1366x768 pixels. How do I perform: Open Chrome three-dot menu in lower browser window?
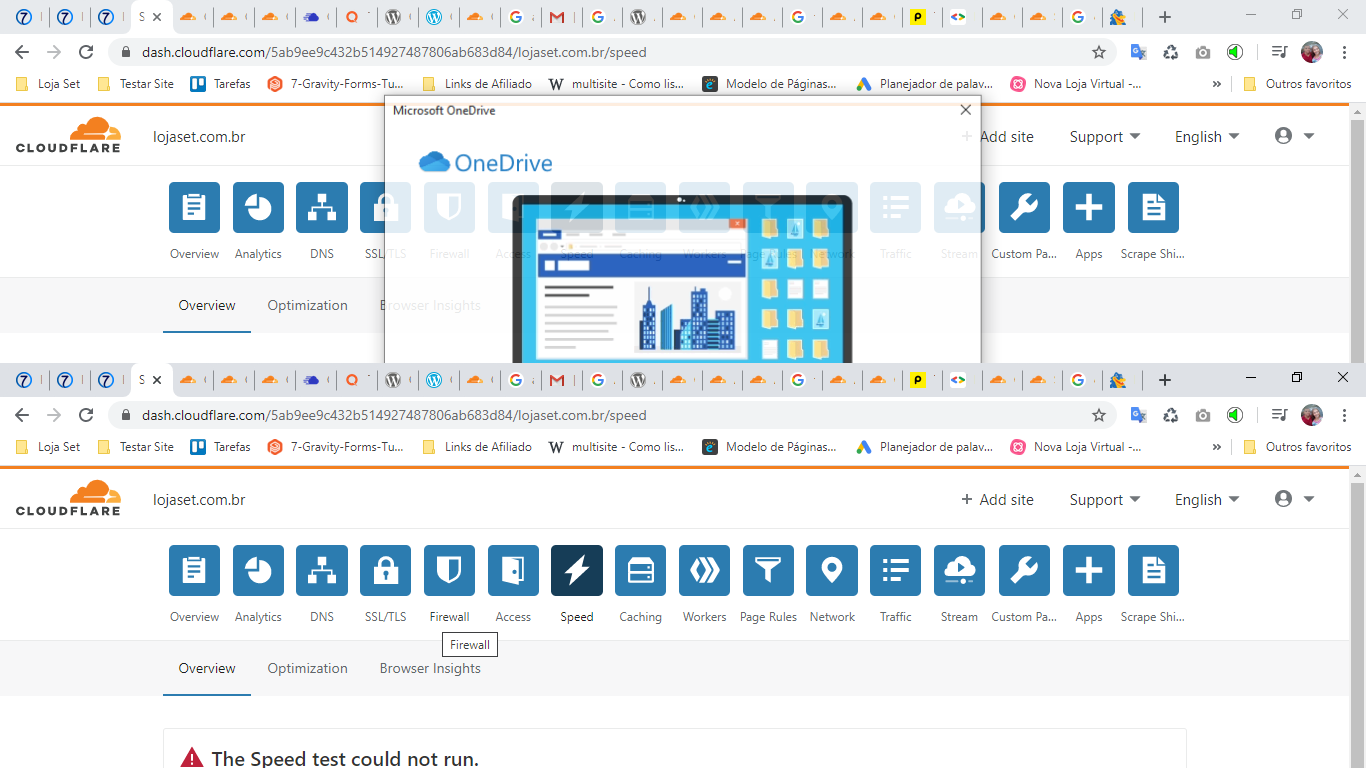tap(1344, 415)
